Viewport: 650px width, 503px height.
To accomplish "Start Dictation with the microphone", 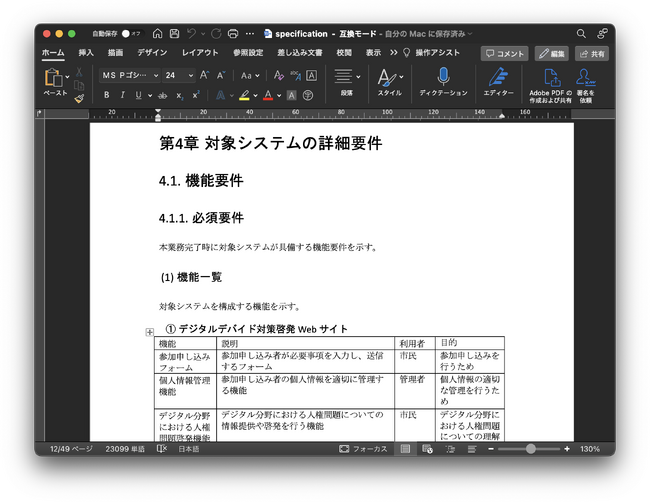I will [x=443, y=77].
